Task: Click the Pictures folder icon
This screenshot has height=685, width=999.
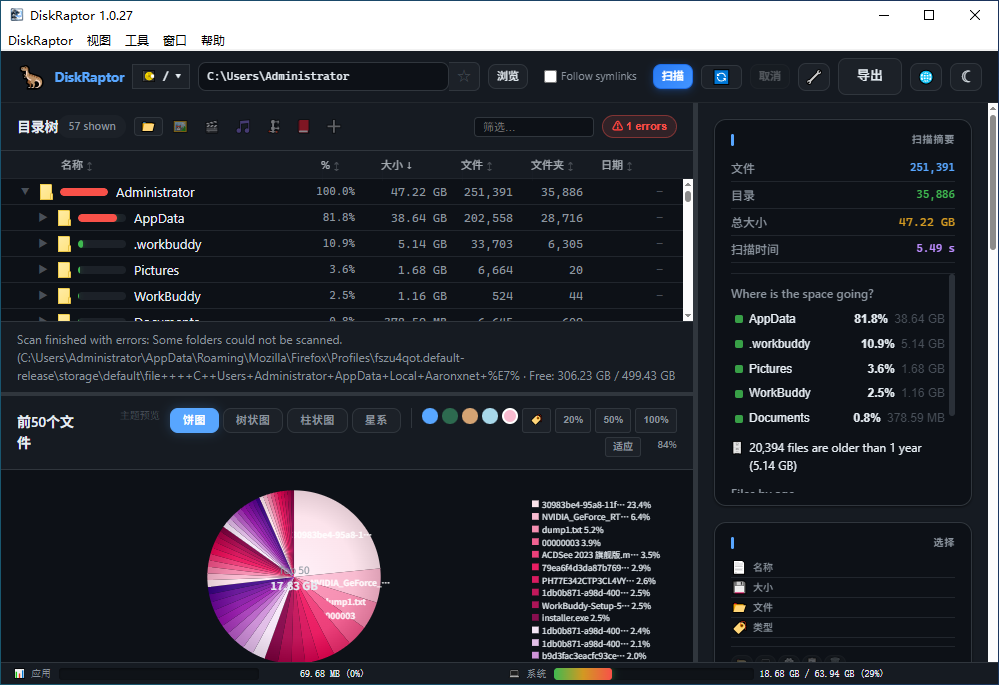Action: pos(64,270)
